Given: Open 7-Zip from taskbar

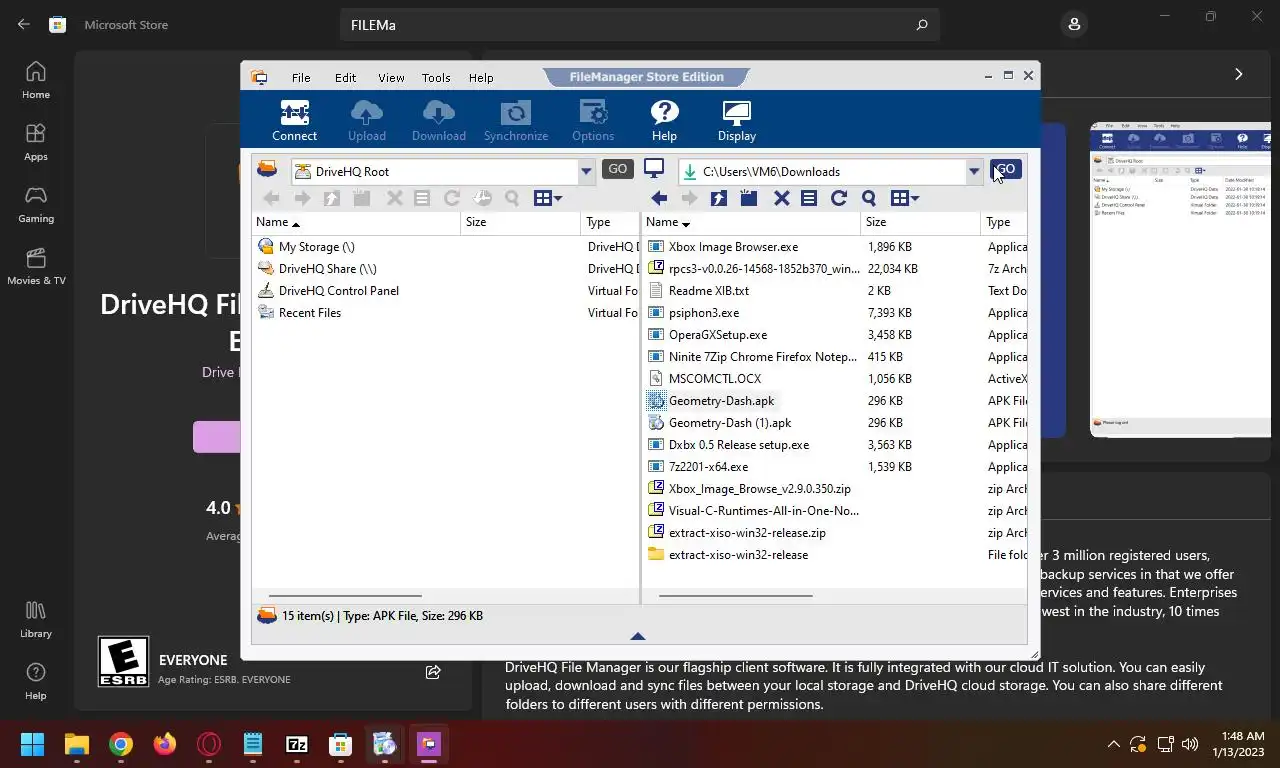Looking at the screenshot, I should 297,744.
